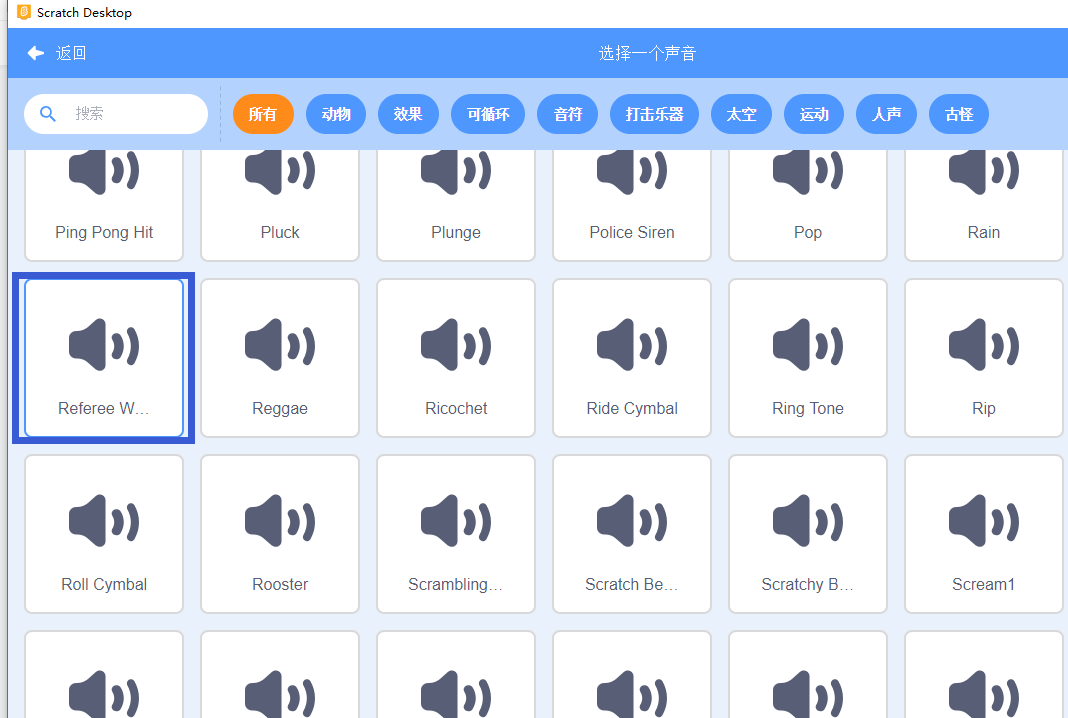Click the Scratch Desktop app icon
The width and height of the screenshot is (1068, 718).
tap(23, 12)
